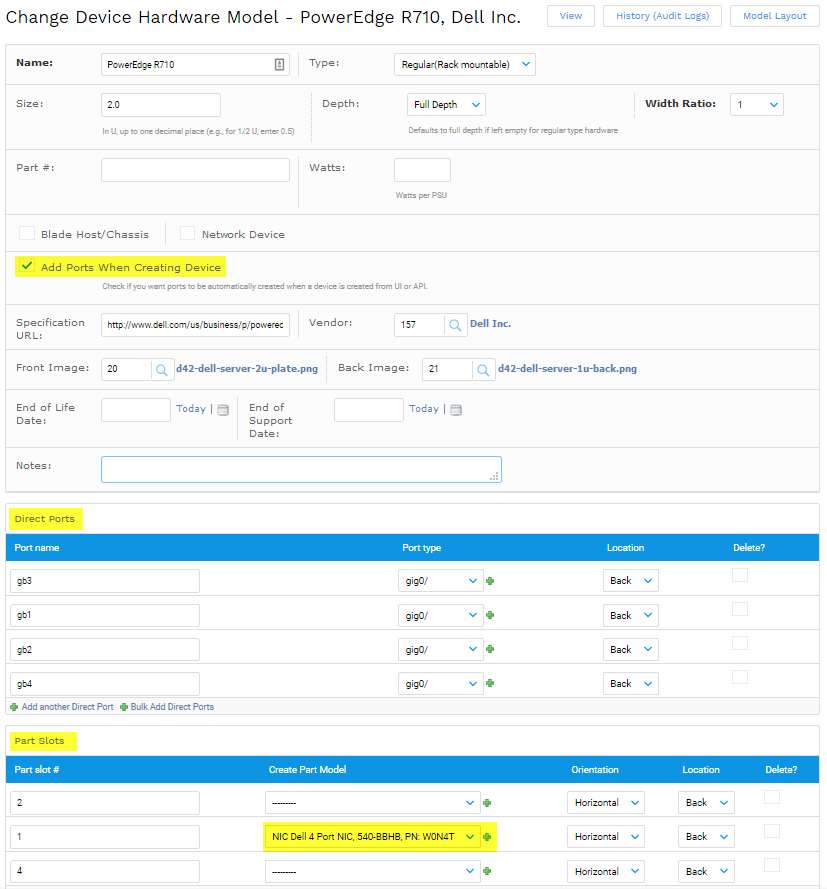The width and height of the screenshot is (827, 889).
Task: Click the Watts input field
Action: [422, 170]
